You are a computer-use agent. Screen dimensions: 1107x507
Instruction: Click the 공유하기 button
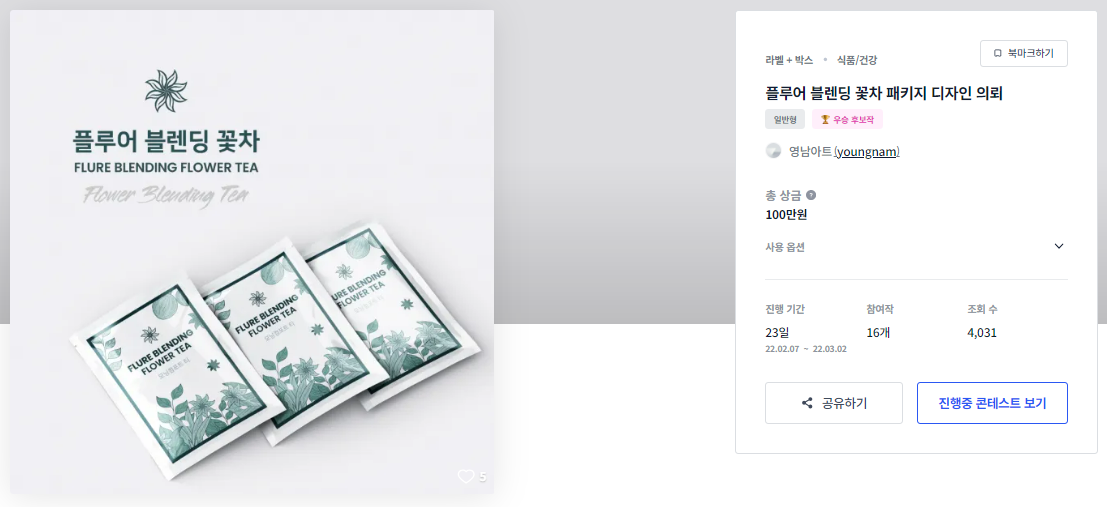coord(834,403)
